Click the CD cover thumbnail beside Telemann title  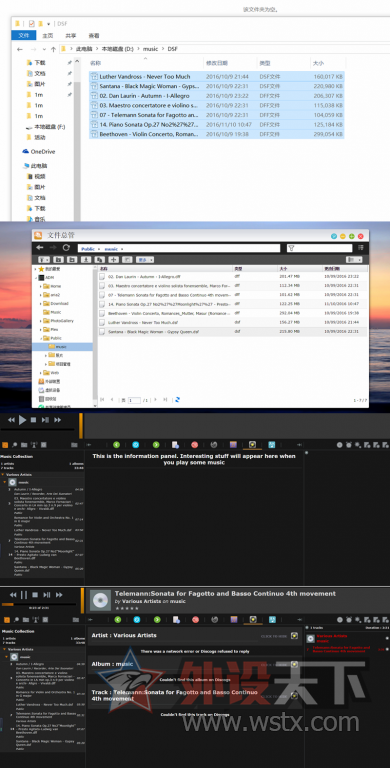(100, 600)
